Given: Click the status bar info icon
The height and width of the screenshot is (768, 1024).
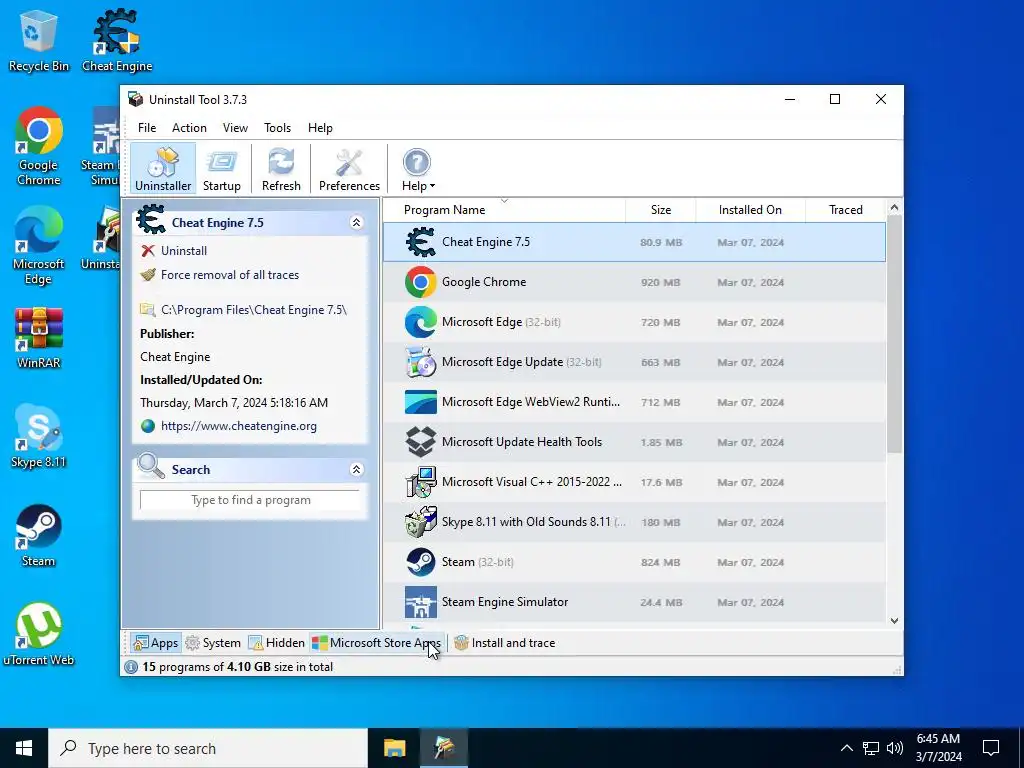Looking at the screenshot, I should pyautogui.click(x=131, y=667).
